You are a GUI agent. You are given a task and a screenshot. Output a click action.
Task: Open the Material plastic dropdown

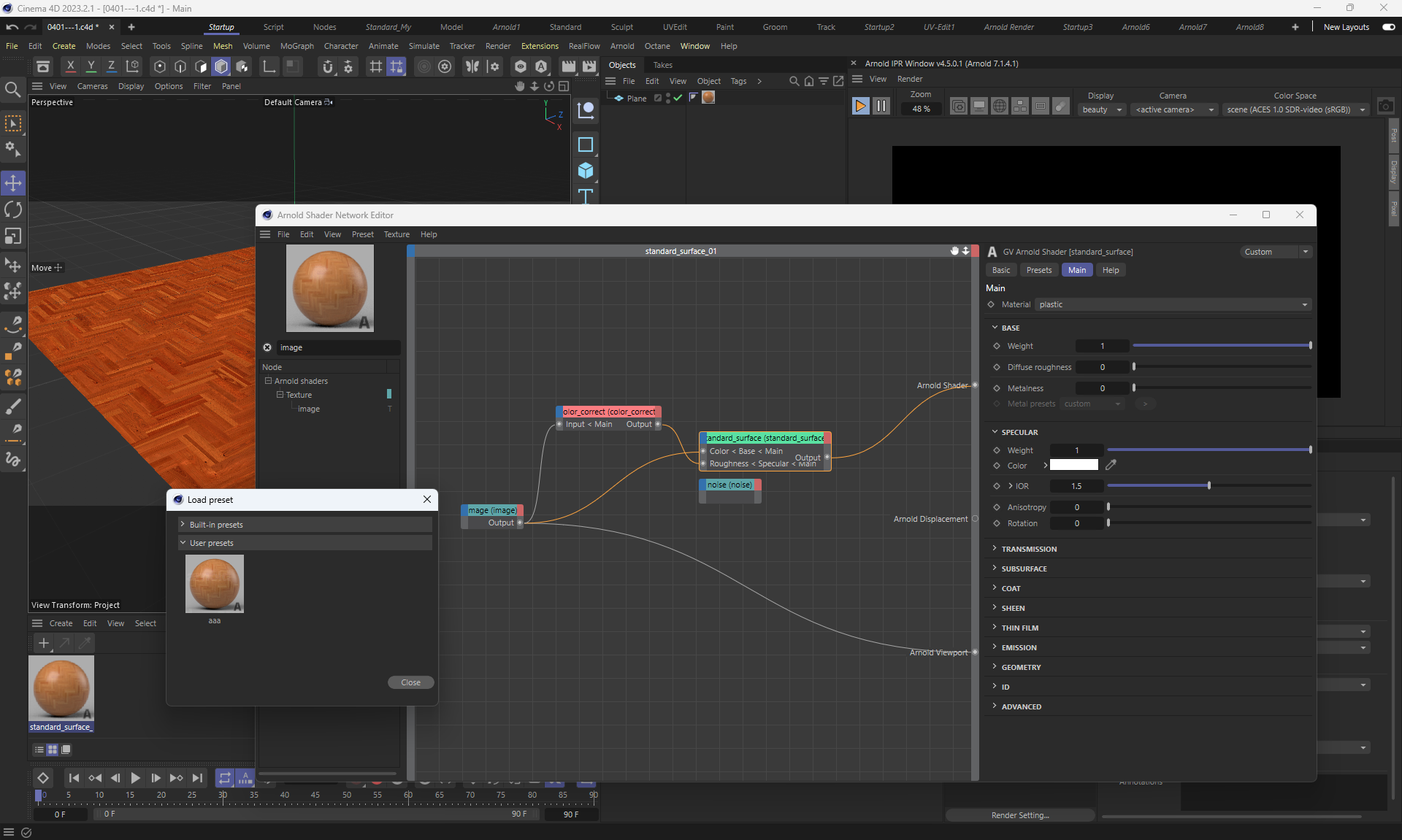[1173, 304]
